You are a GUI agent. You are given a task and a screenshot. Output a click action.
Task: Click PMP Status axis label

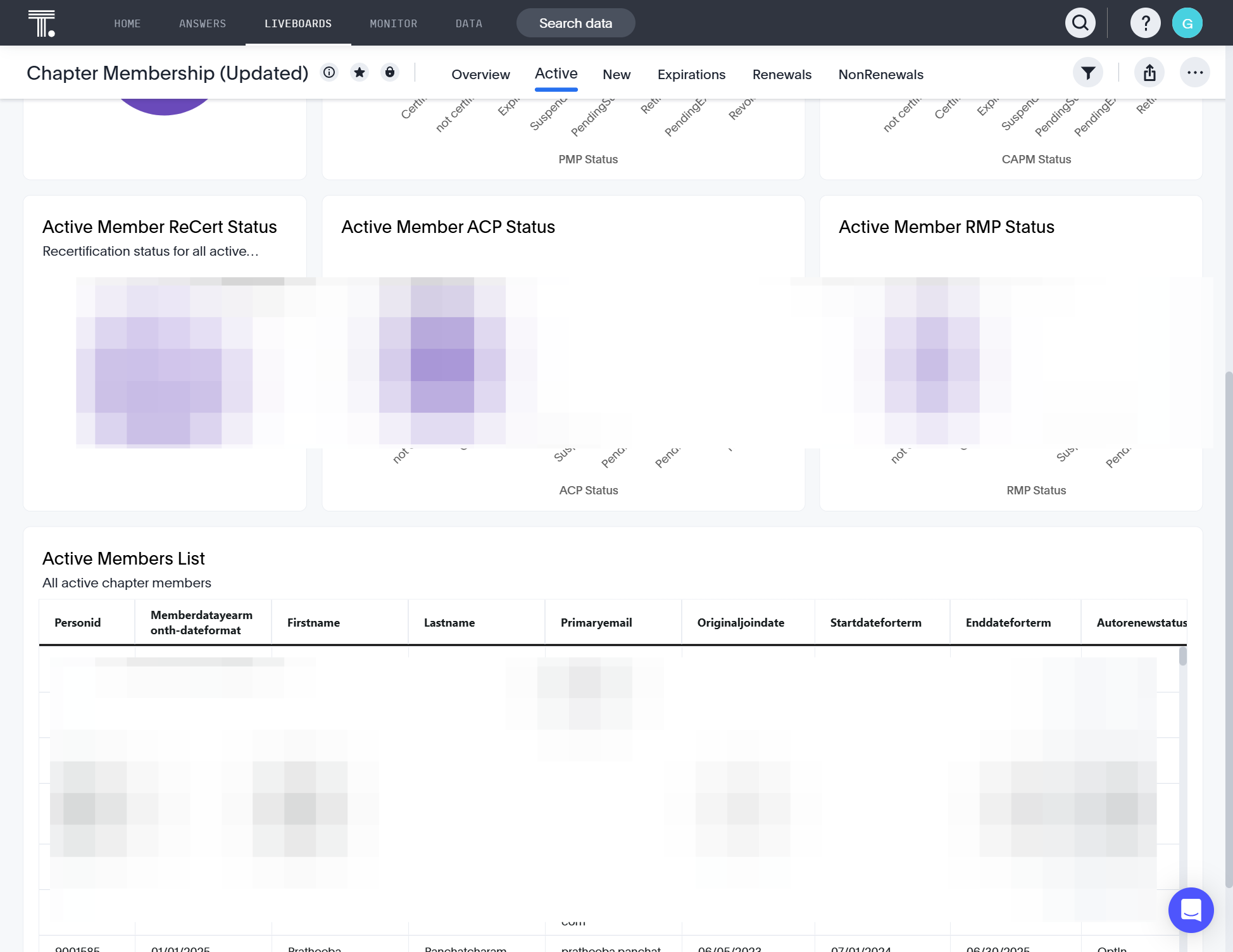tap(588, 160)
